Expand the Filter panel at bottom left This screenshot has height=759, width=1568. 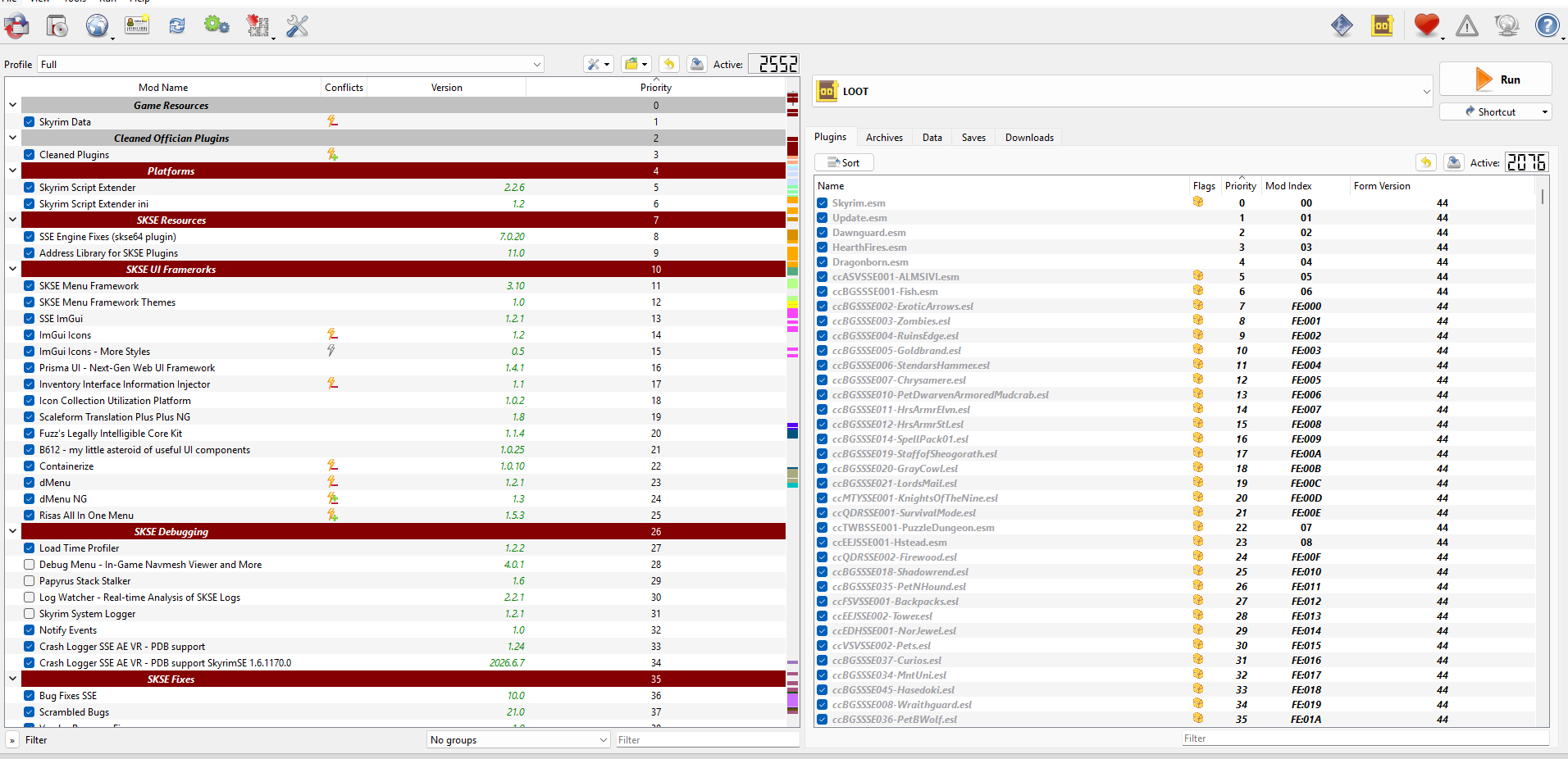(12, 740)
